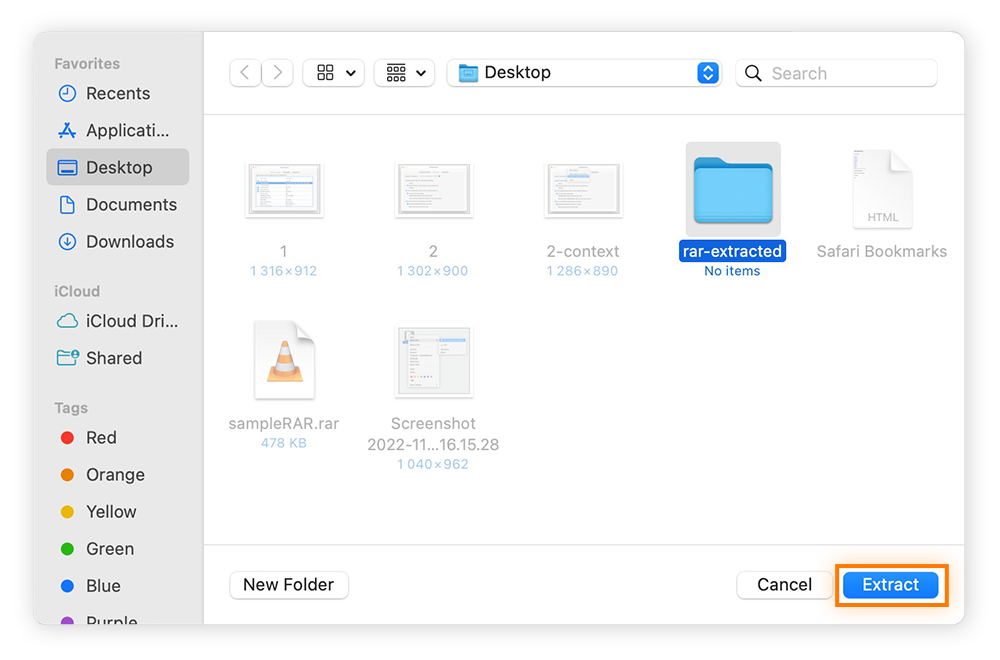The width and height of the screenshot is (1000, 660).
Task: Open the Documents folder from the sidebar
Action: (120, 204)
